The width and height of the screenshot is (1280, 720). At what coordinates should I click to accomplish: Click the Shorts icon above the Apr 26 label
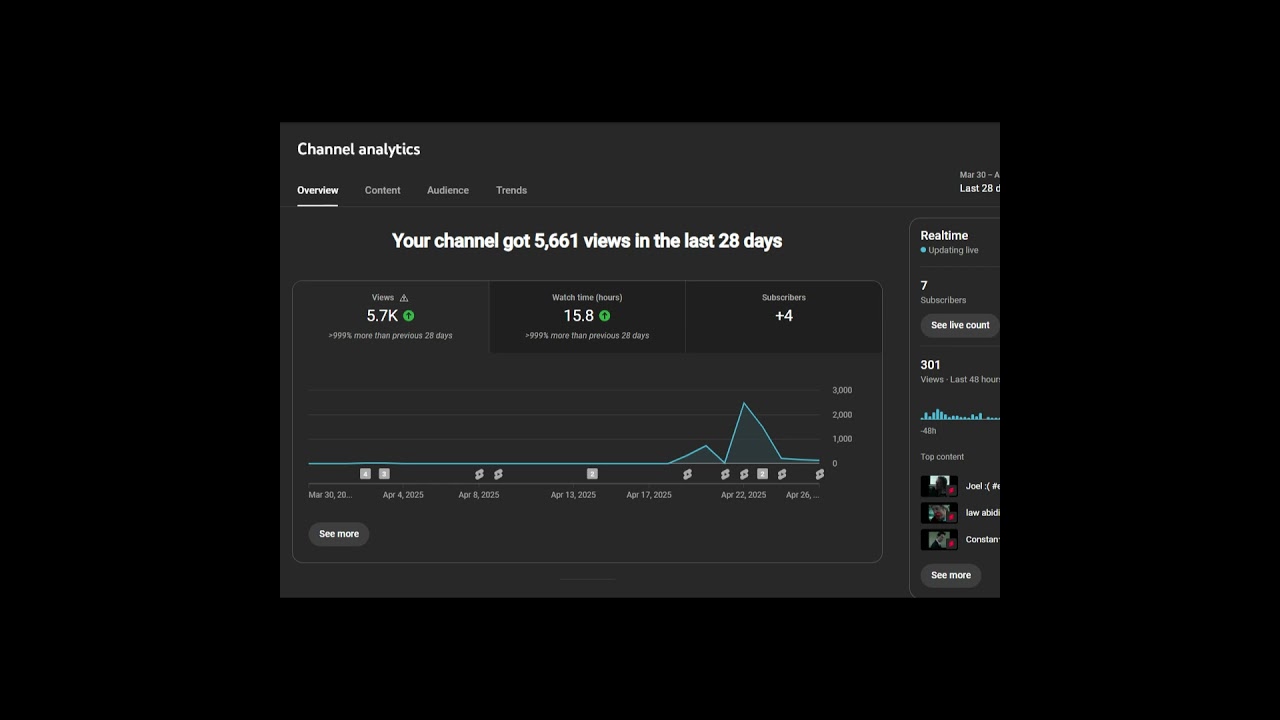(x=819, y=474)
